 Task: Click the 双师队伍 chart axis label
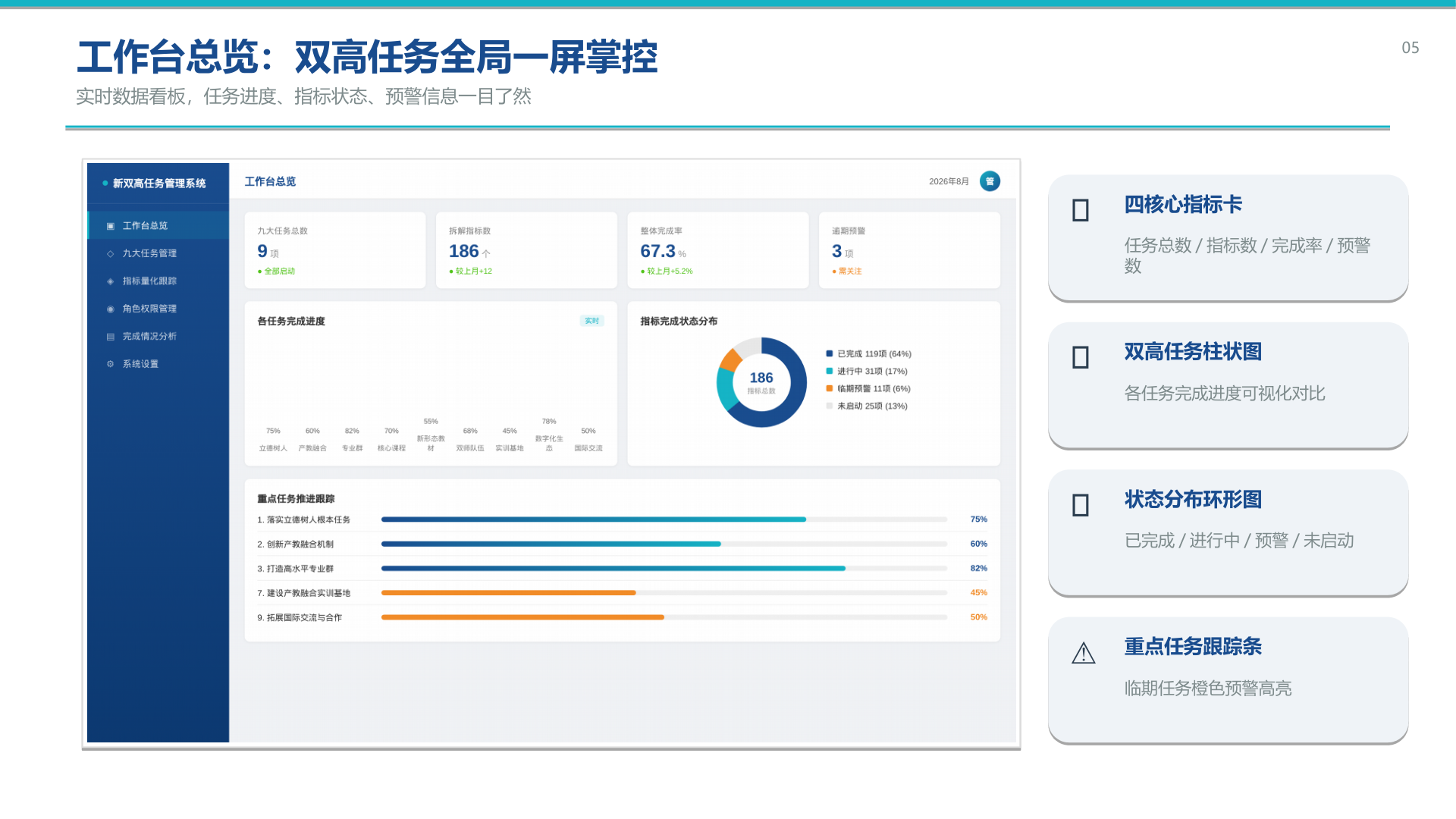click(x=470, y=449)
